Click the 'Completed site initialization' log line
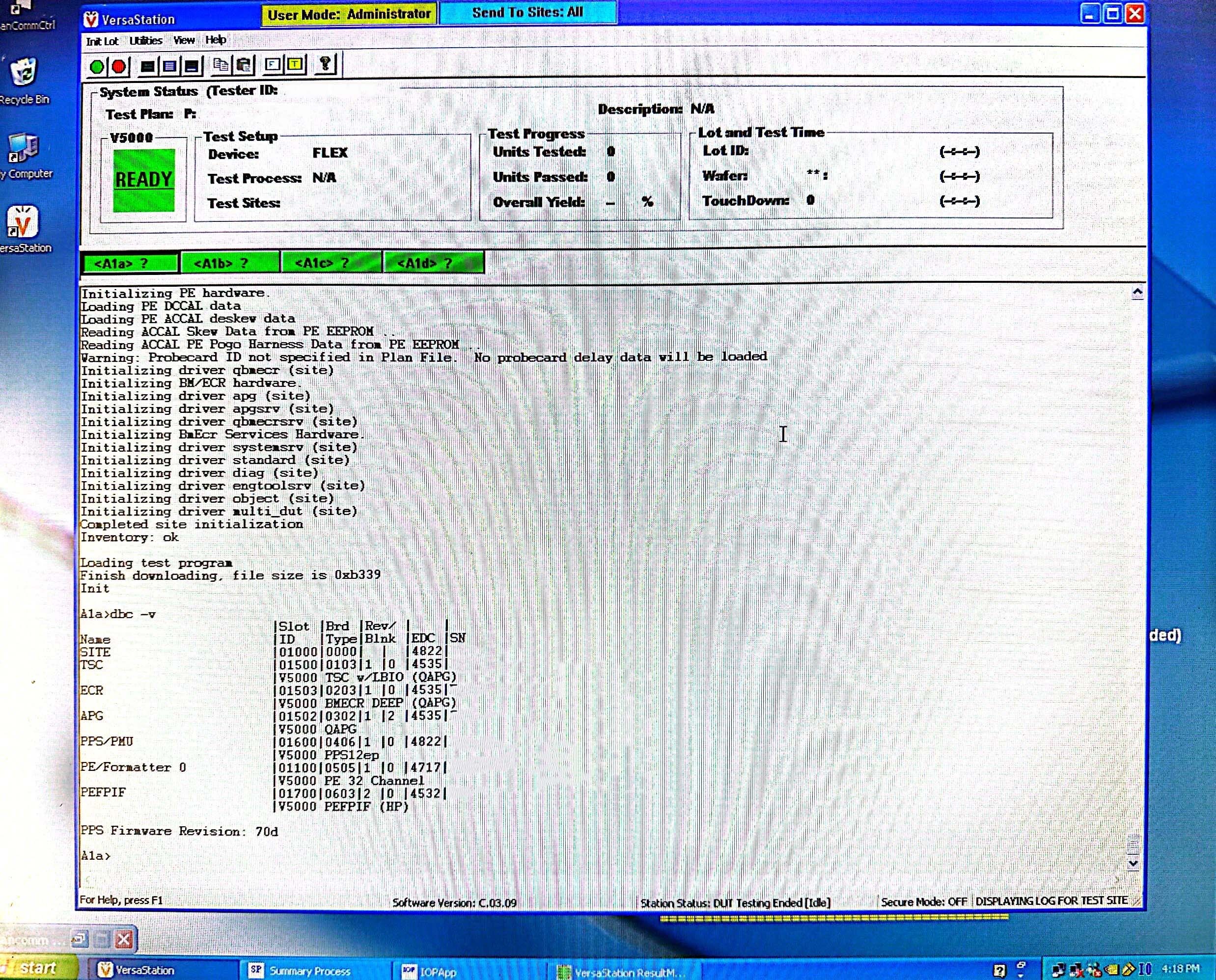Viewport: 1216px width, 980px height. [192, 524]
